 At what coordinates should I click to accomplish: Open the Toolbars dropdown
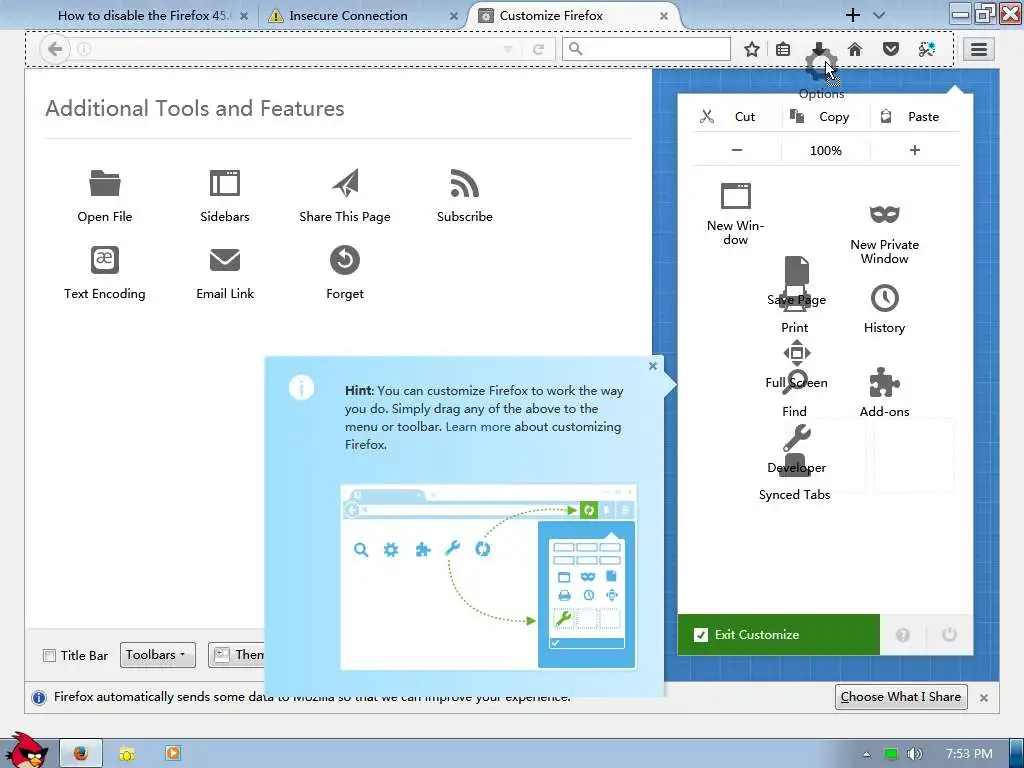coord(157,654)
